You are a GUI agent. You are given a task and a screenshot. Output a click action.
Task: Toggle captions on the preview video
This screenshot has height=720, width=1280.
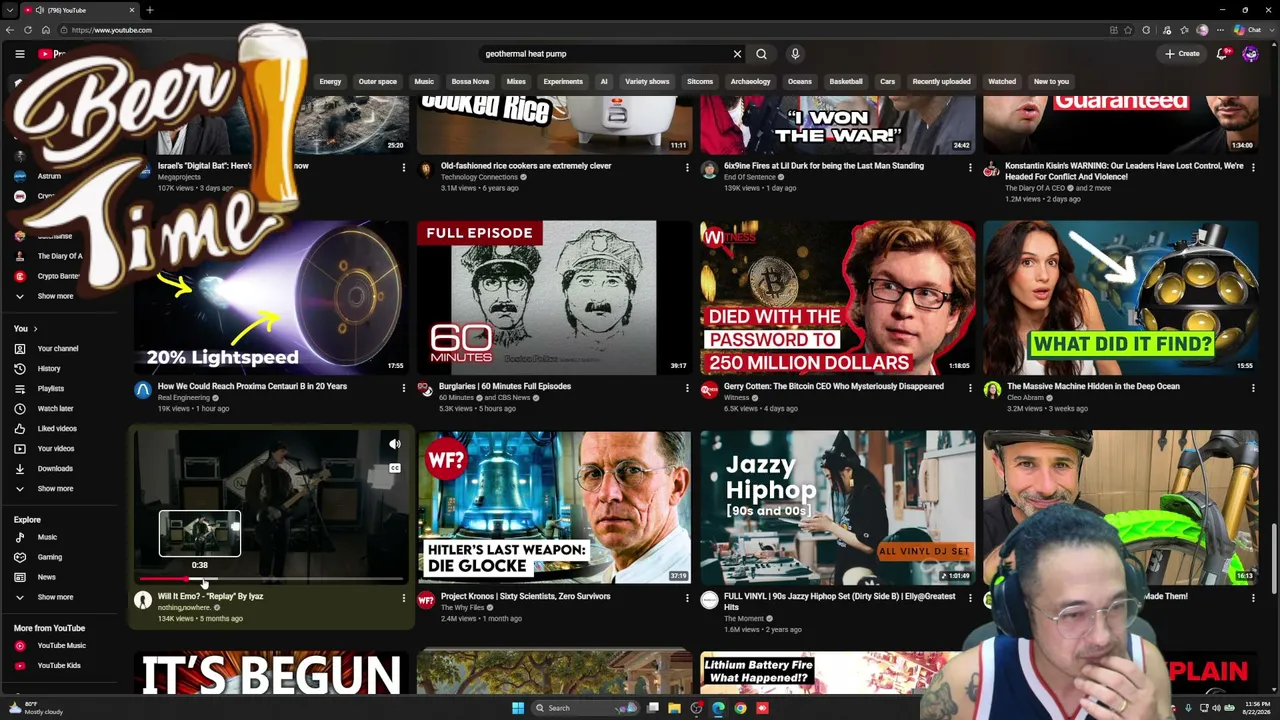point(395,468)
